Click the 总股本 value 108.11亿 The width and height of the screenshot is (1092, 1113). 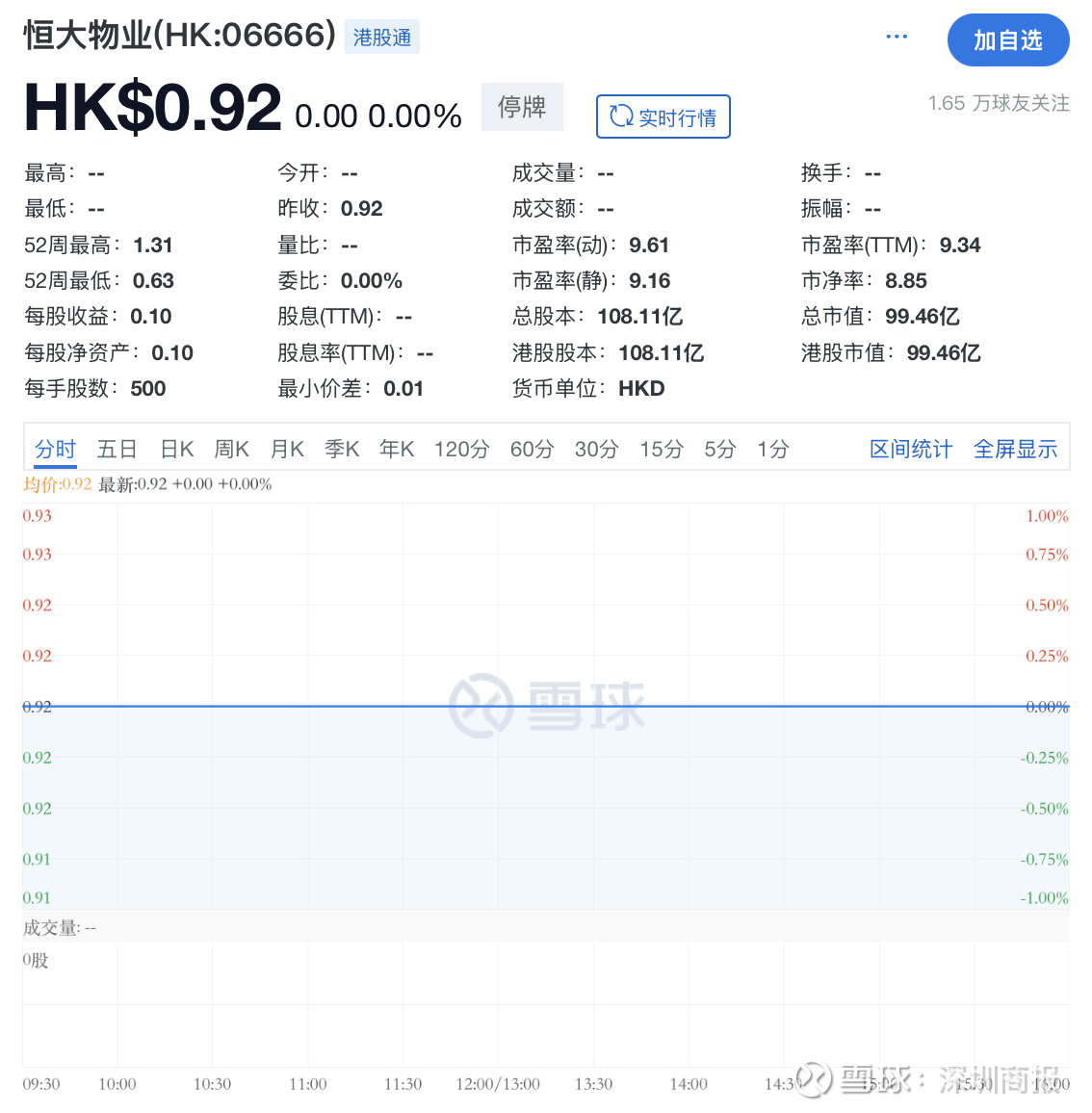coord(639,317)
